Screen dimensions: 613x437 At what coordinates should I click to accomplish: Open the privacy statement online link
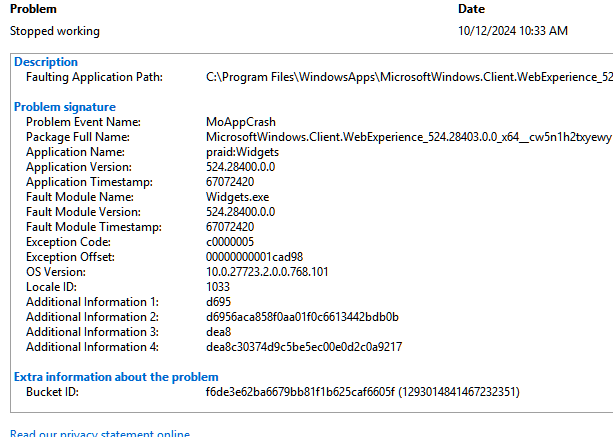100,433
